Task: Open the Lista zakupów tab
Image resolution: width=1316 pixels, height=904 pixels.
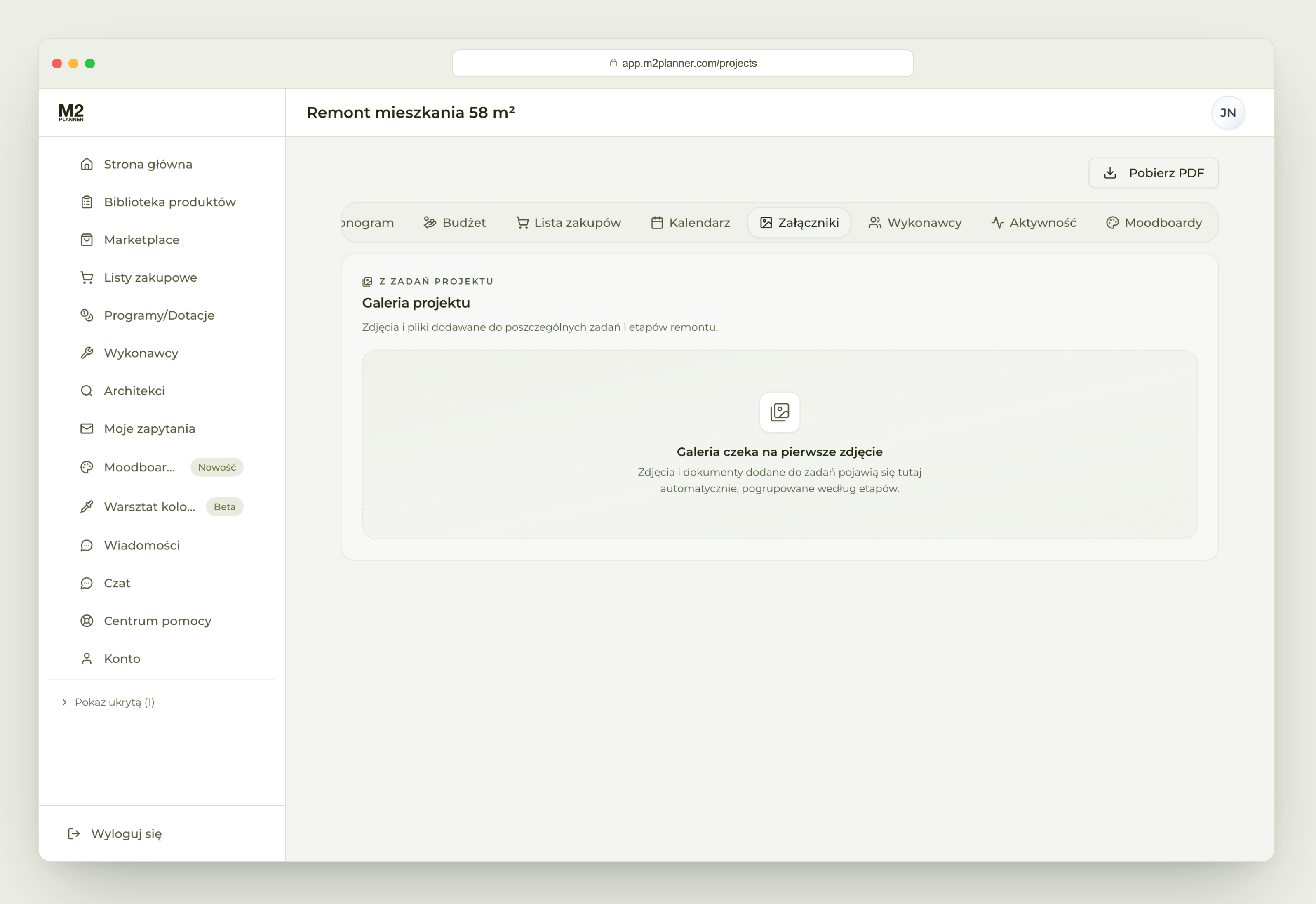Action: tap(569, 223)
